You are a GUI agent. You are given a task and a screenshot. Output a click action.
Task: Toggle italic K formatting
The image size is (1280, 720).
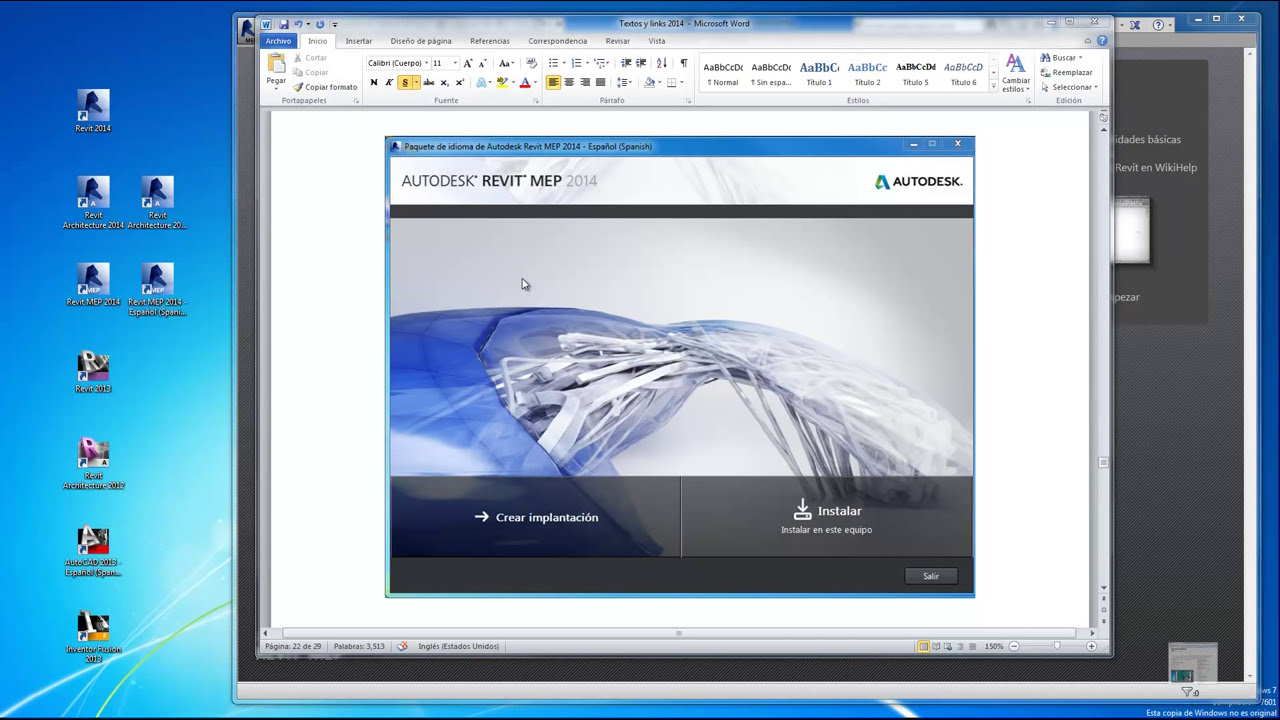pyautogui.click(x=389, y=83)
